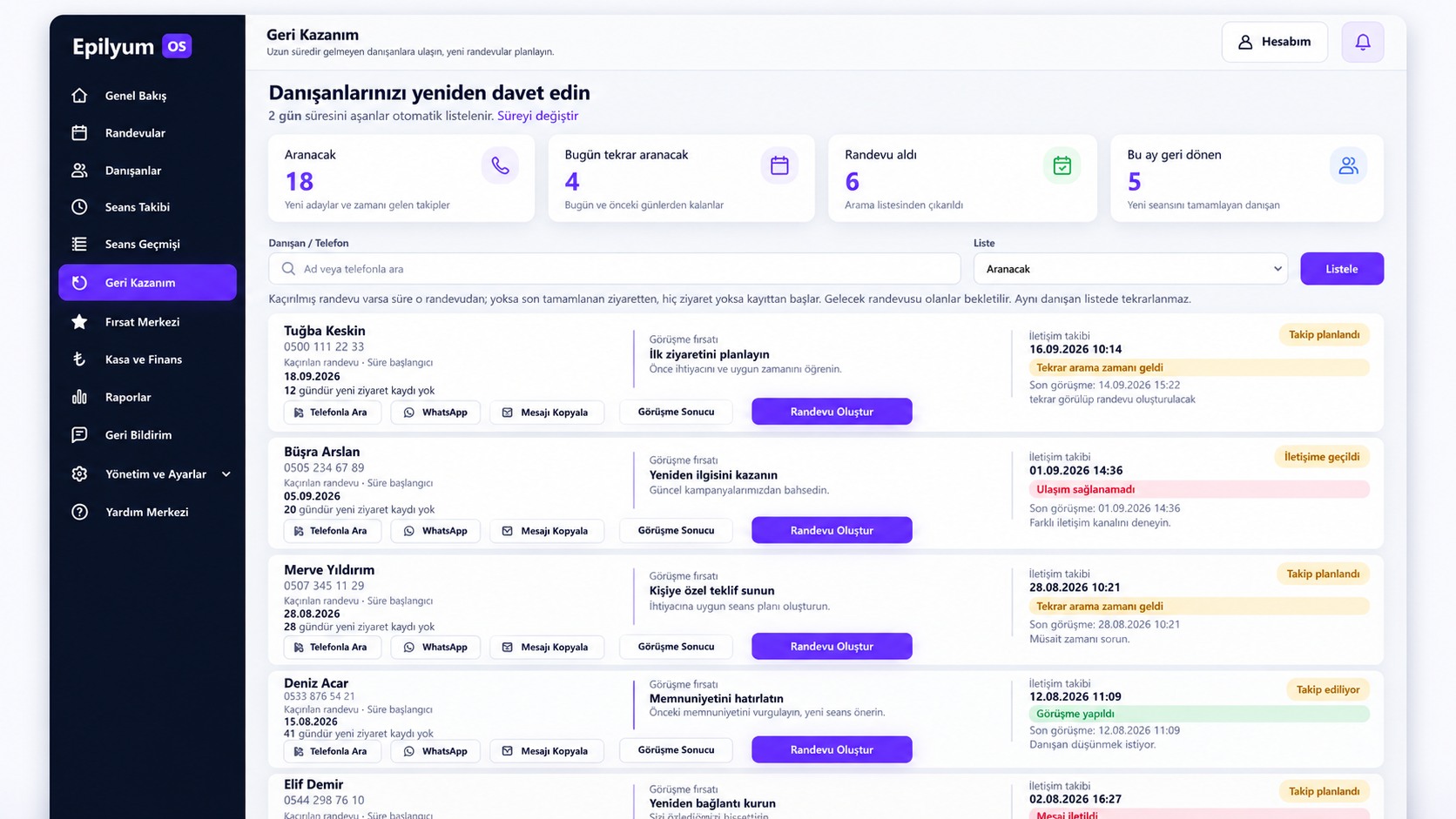Click the Süreyi değiştir link

537,116
